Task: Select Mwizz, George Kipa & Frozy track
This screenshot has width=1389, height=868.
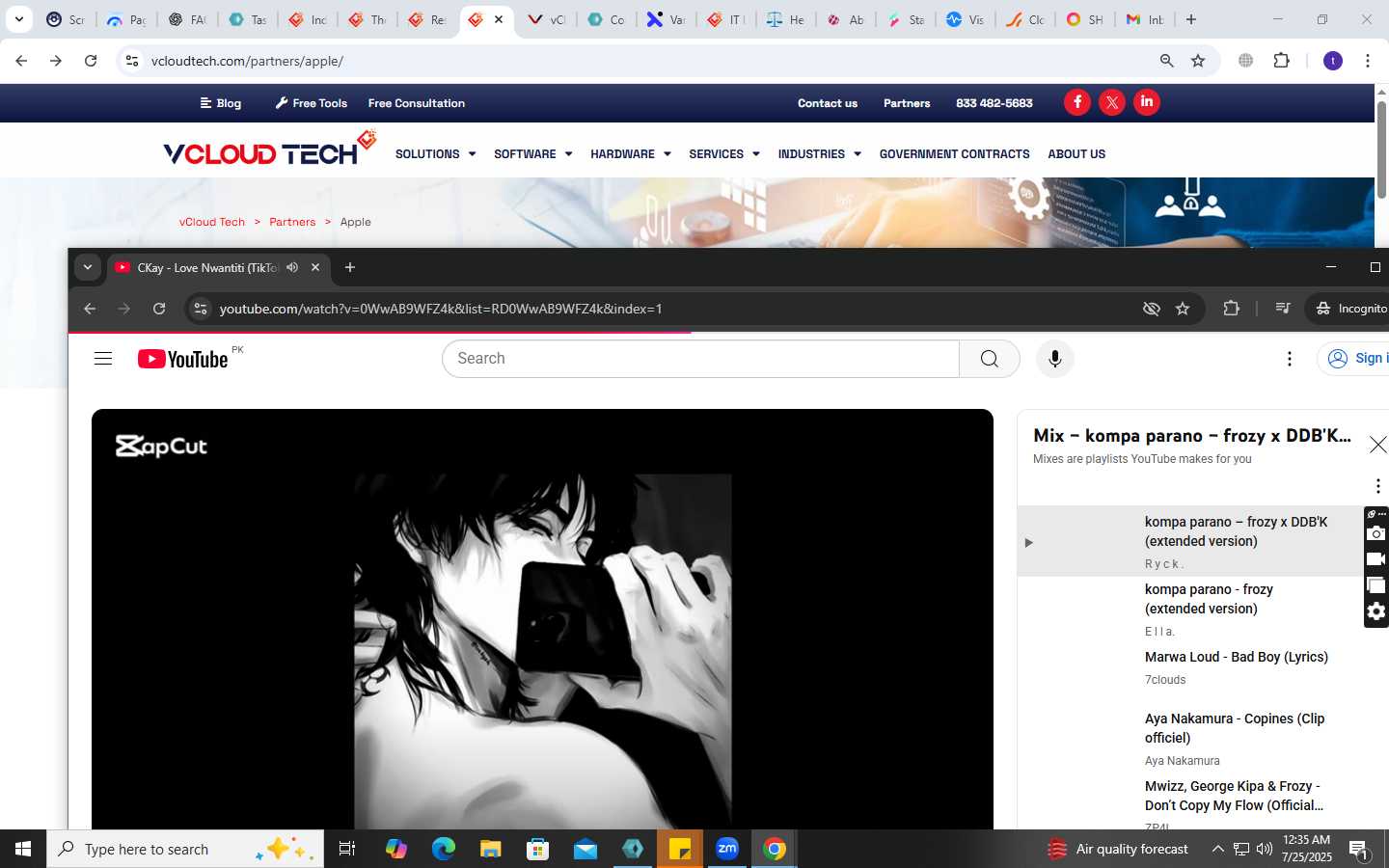Action: point(1191,802)
